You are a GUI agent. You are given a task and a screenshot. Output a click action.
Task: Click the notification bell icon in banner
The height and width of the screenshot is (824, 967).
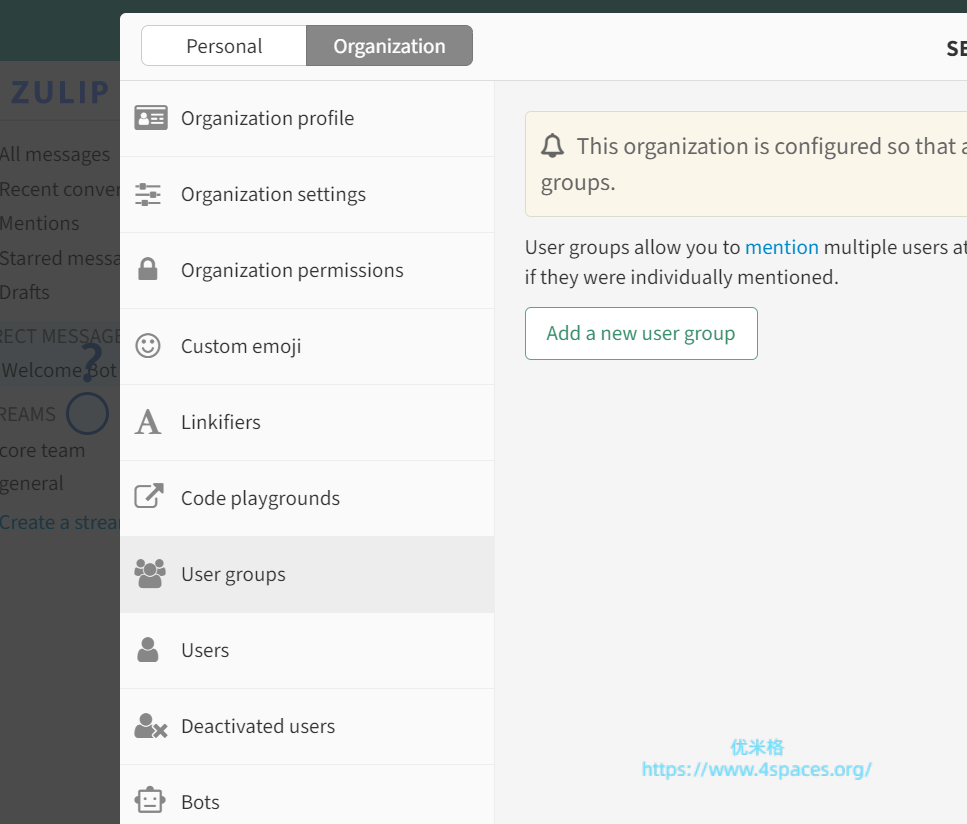tap(552, 147)
